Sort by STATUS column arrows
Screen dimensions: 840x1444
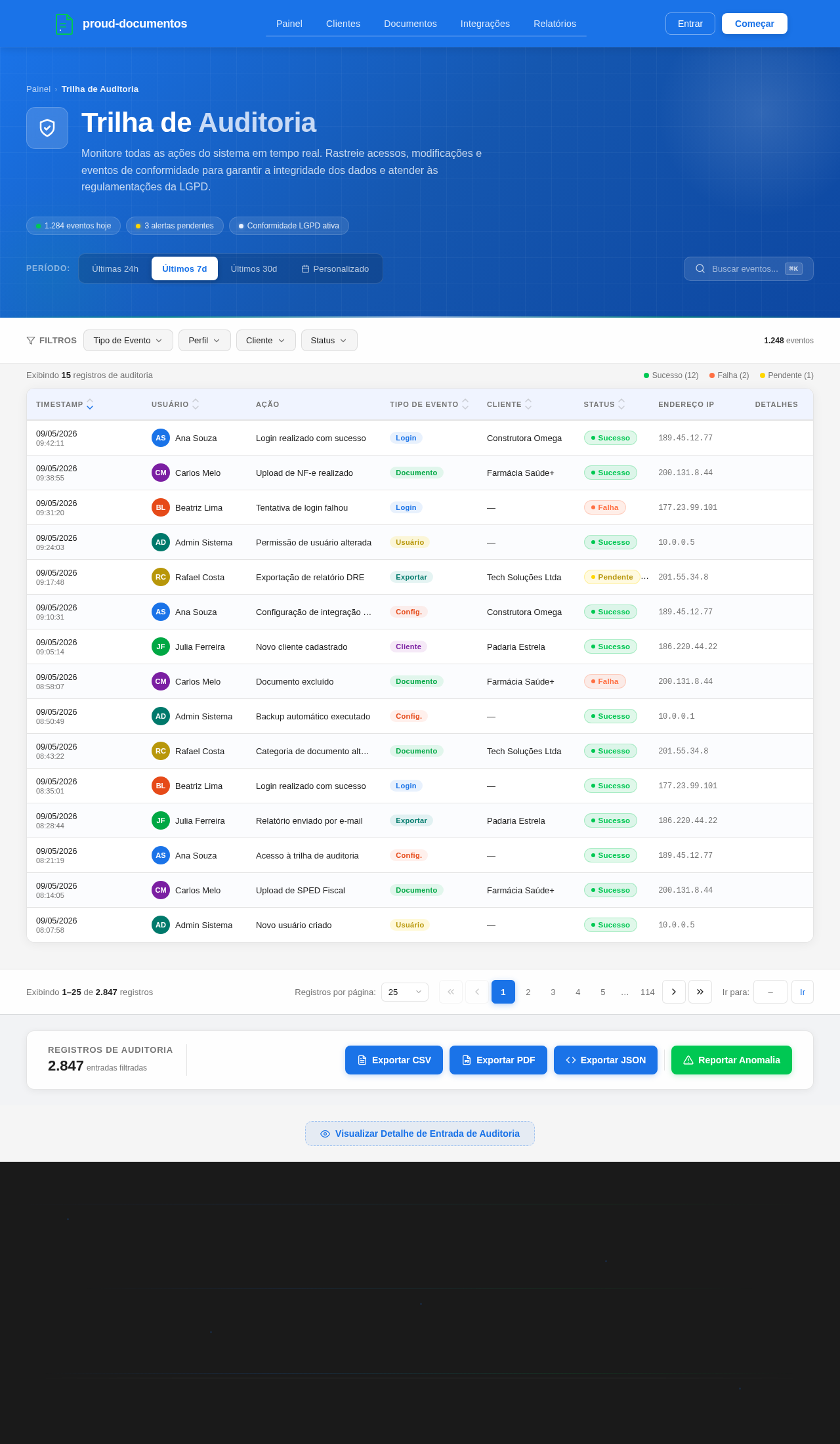point(621,404)
